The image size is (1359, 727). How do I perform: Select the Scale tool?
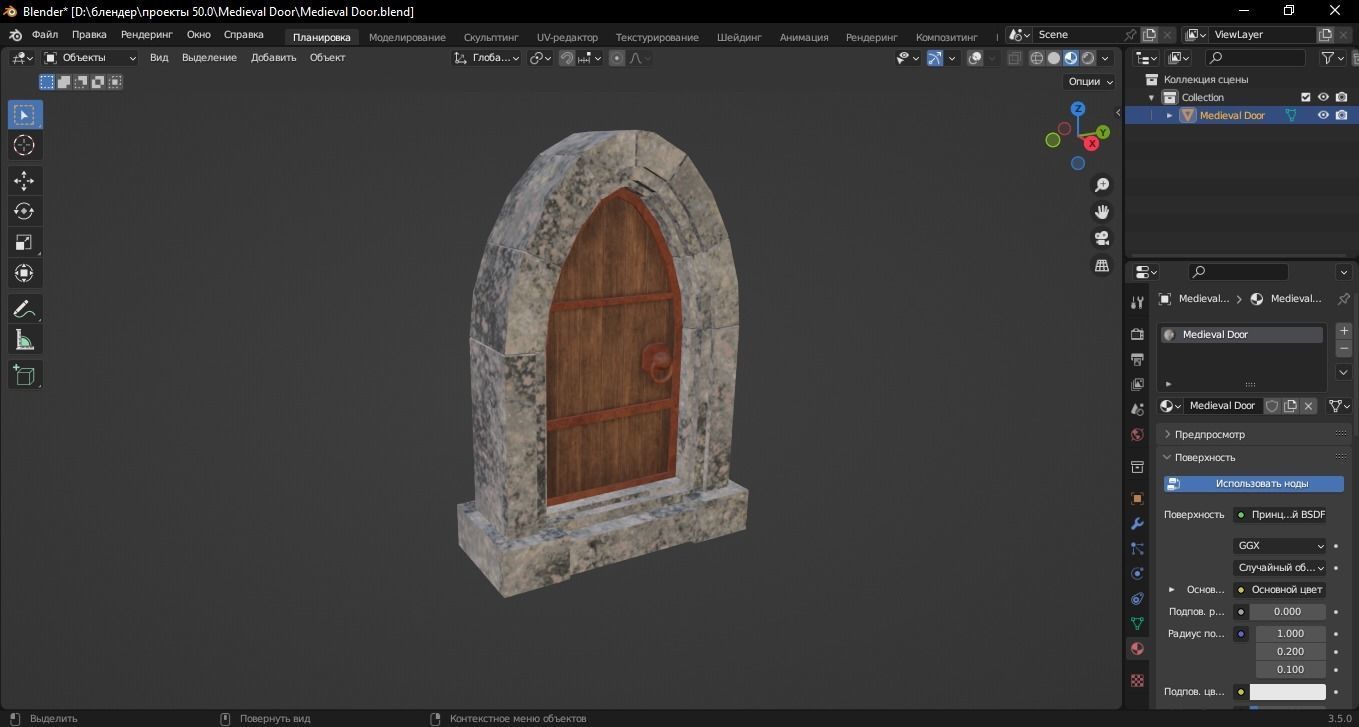point(25,242)
